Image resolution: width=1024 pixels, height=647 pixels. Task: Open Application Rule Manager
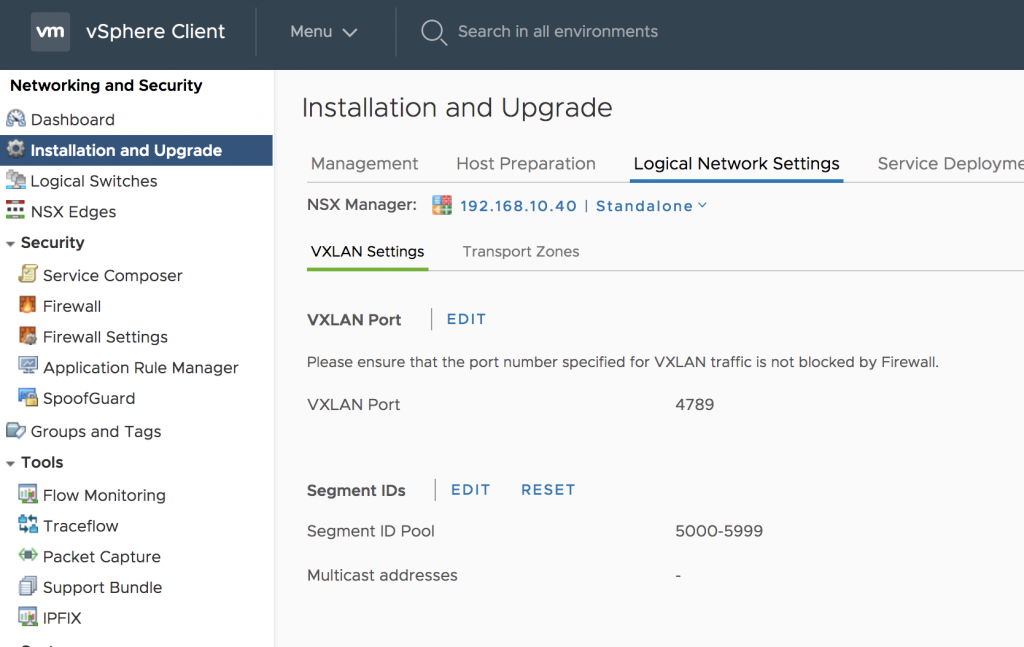pos(140,368)
